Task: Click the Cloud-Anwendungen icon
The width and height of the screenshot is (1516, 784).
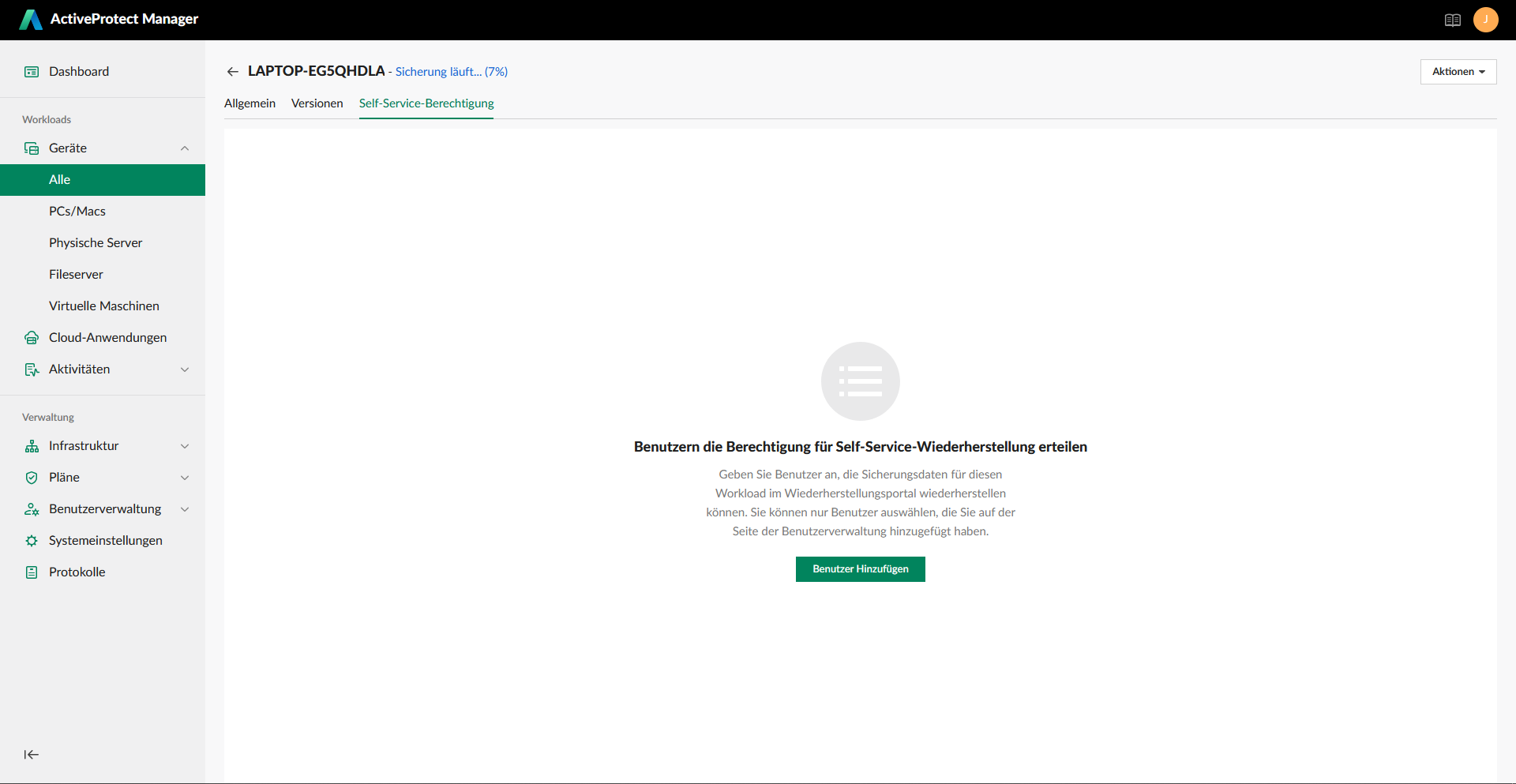Action: (32, 338)
